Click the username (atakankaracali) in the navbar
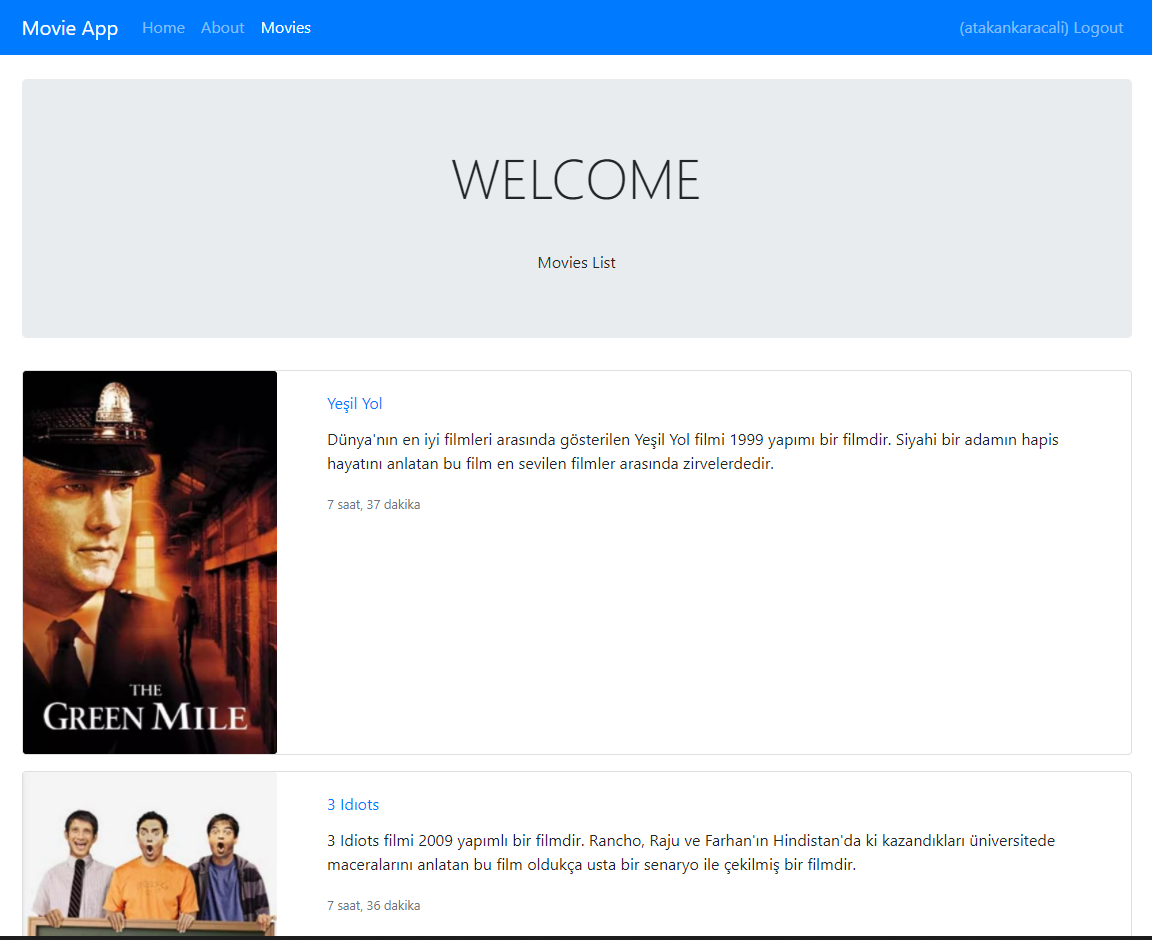 [x=1011, y=27]
